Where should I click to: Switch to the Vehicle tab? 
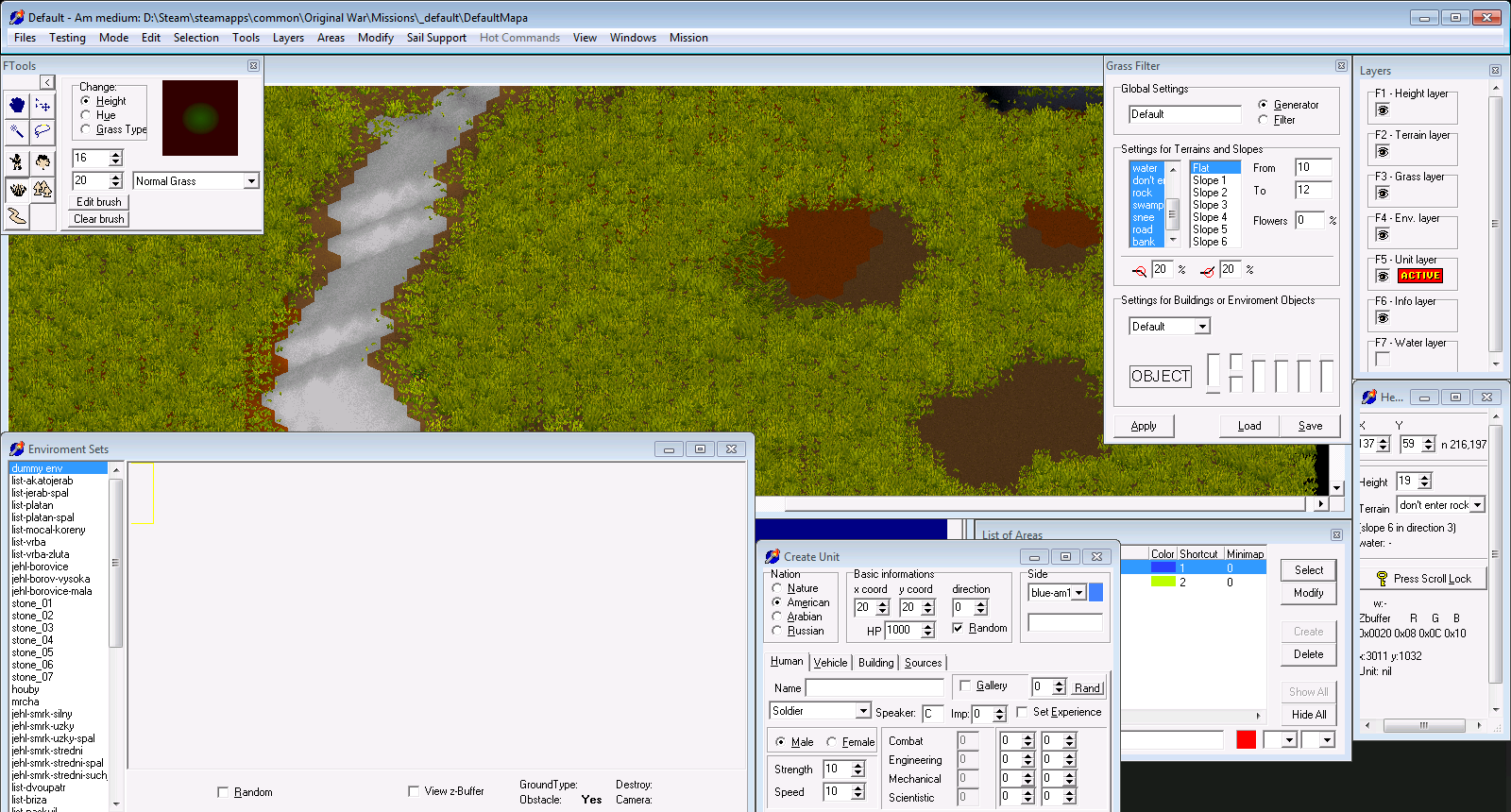pyautogui.click(x=830, y=663)
